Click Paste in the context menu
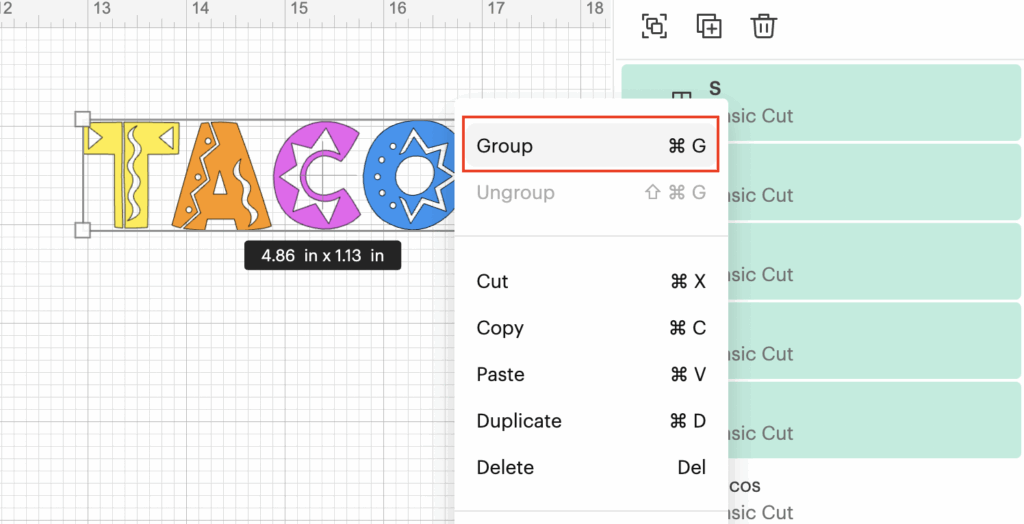Viewport: 1024px width, 524px height. click(x=590, y=374)
